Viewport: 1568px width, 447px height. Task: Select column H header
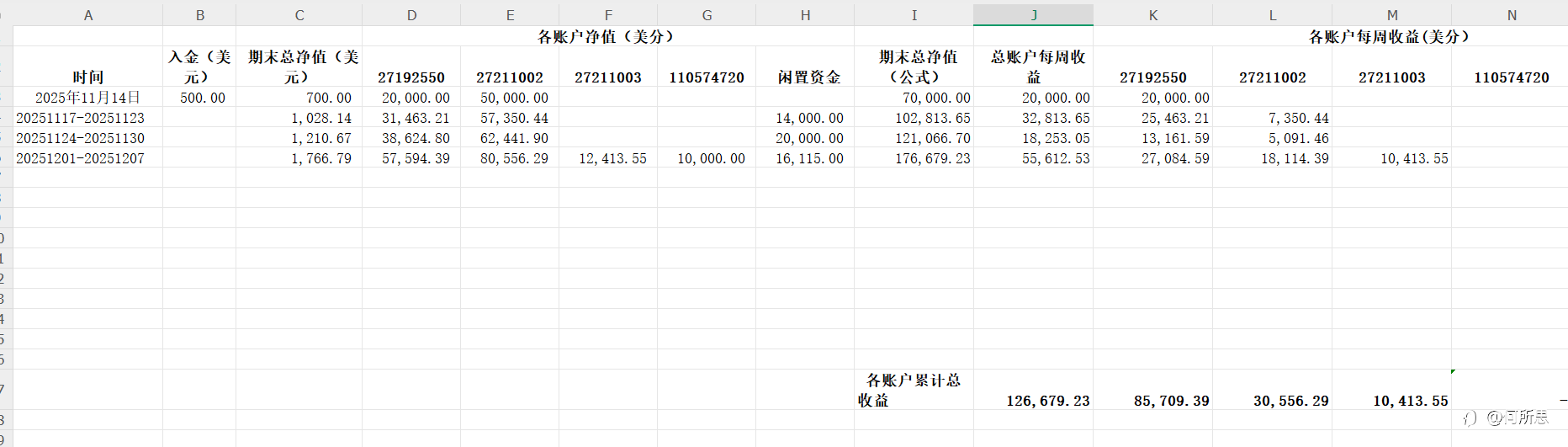[x=805, y=15]
